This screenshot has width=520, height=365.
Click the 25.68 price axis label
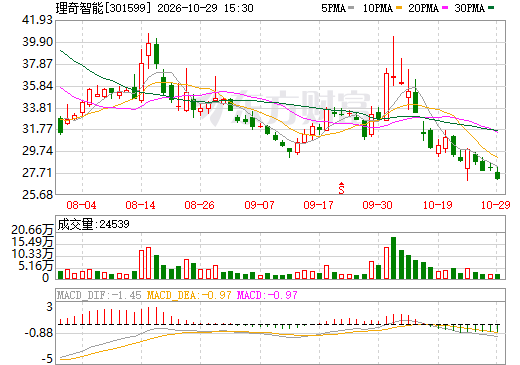37,195
